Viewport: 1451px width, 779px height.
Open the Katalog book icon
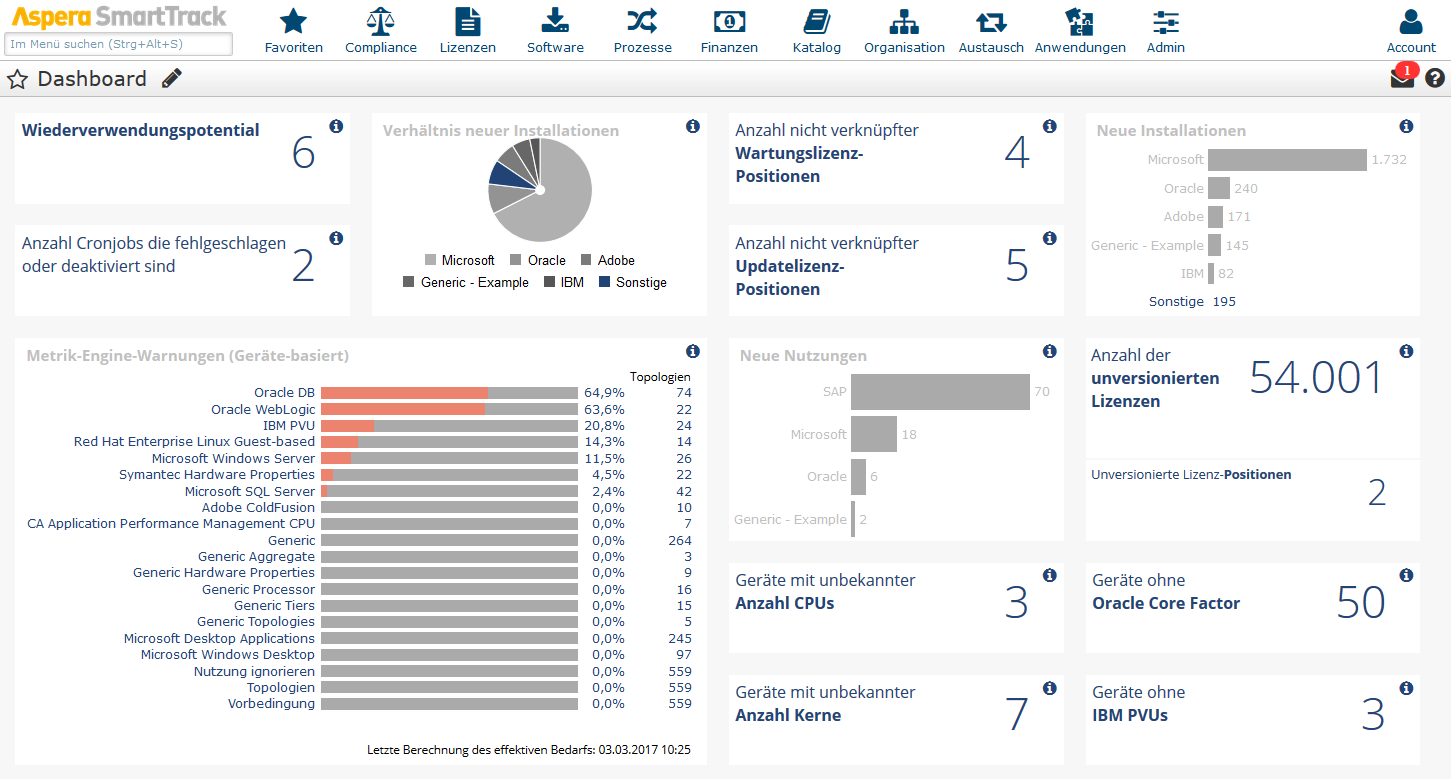817,21
